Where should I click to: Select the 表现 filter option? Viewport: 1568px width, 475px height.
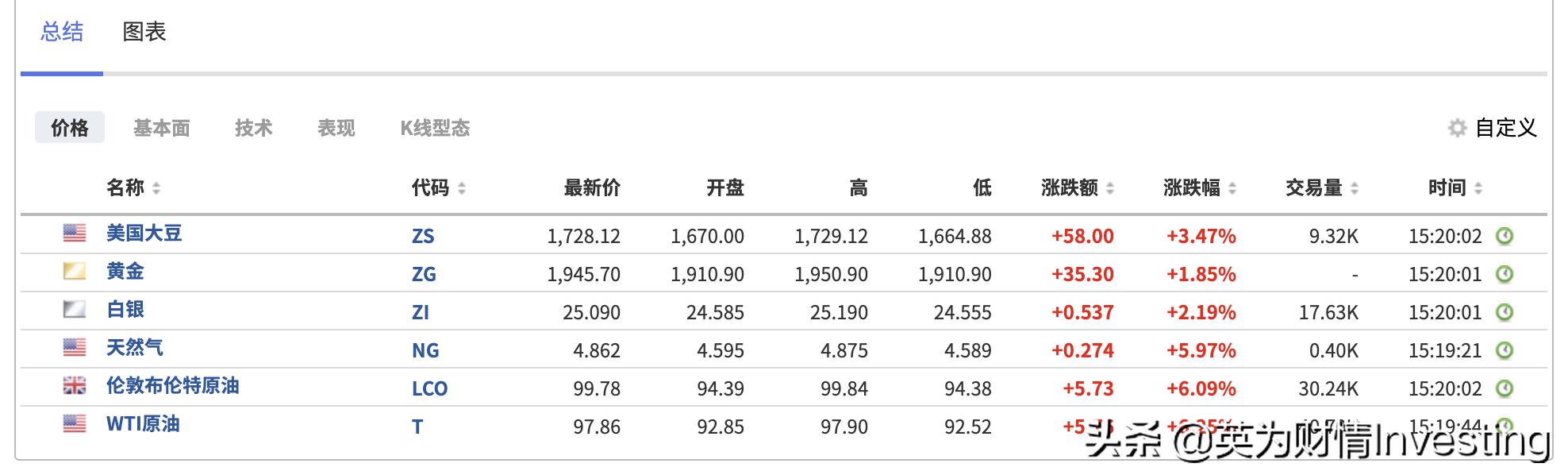click(x=336, y=128)
